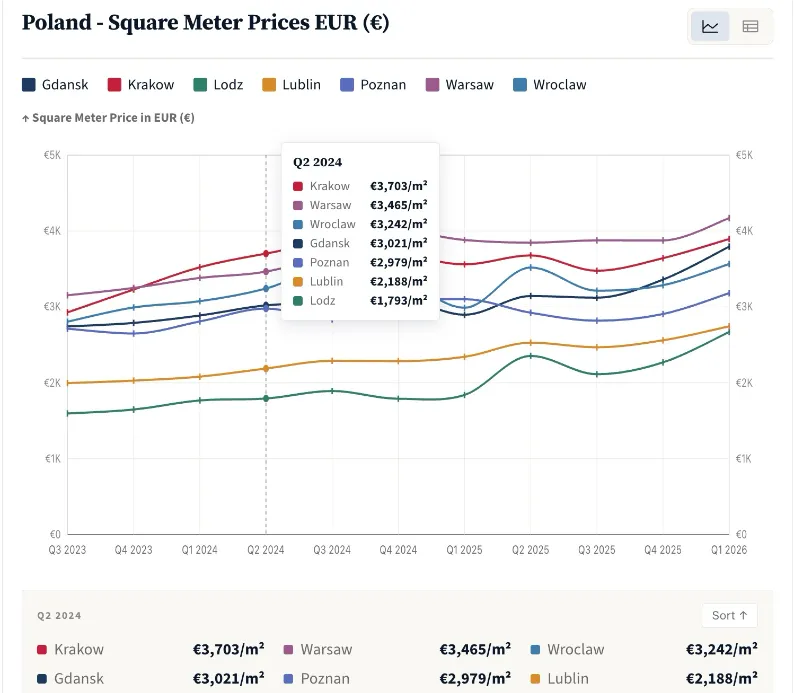Click the Q1 2026 axis label
794x693 pixels.
click(x=729, y=550)
